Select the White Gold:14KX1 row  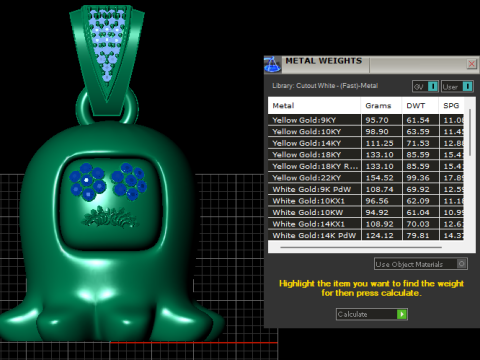(366, 224)
